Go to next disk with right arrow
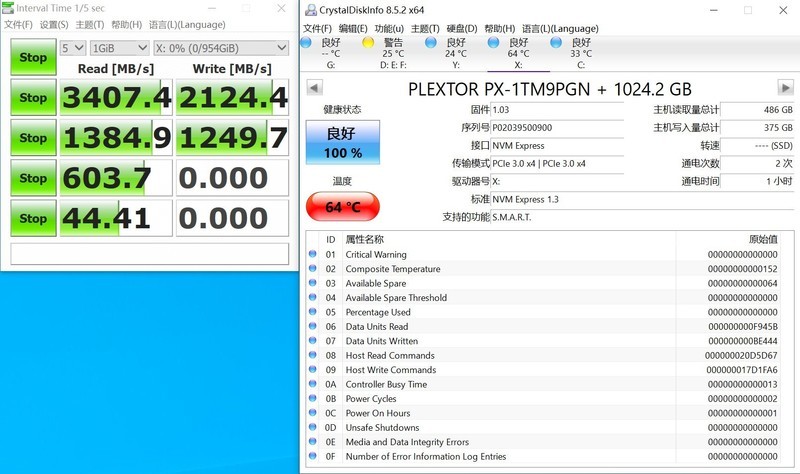The image size is (800, 474). pos(785,88)
